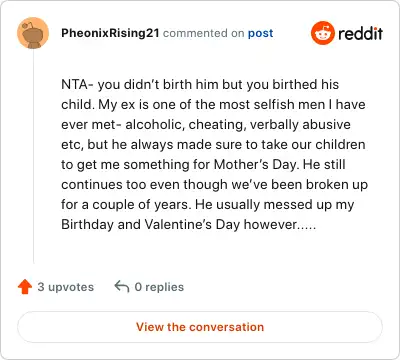Click the line "ever met- alcoholic, cheating"

coord(206,124)
